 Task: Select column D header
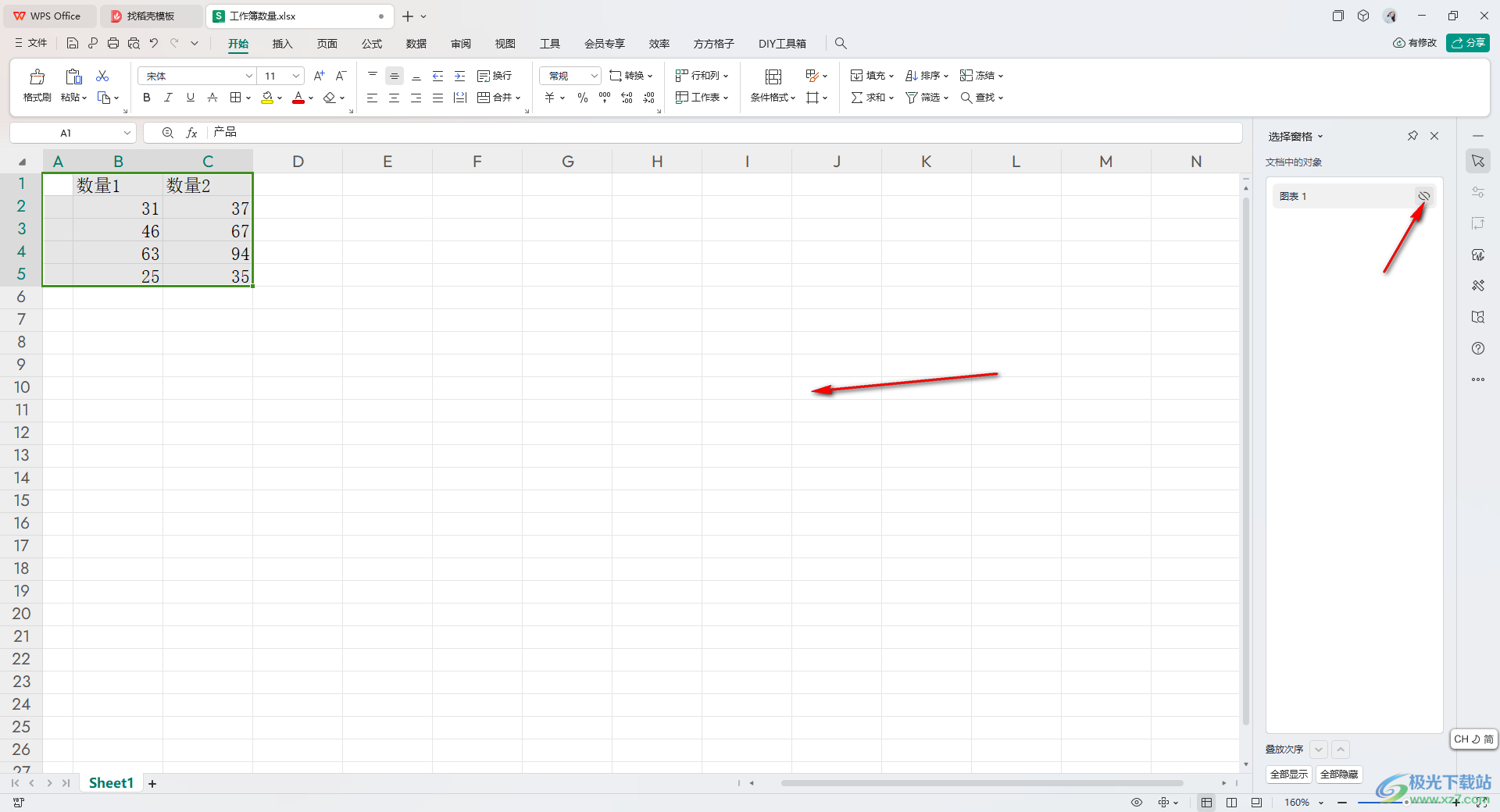click(298, 162)
